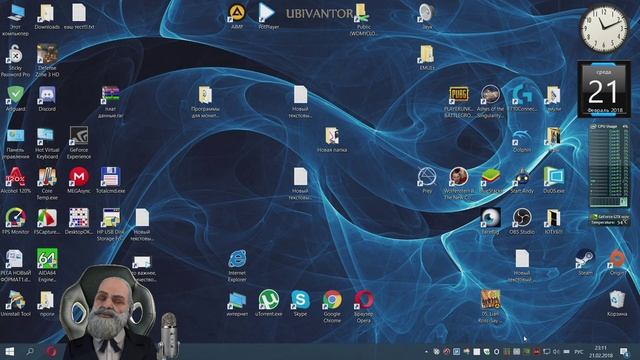Click the GeForce GTX temperature gadget
The height and width of the screenshot is (360, 640).
[609, 220]
